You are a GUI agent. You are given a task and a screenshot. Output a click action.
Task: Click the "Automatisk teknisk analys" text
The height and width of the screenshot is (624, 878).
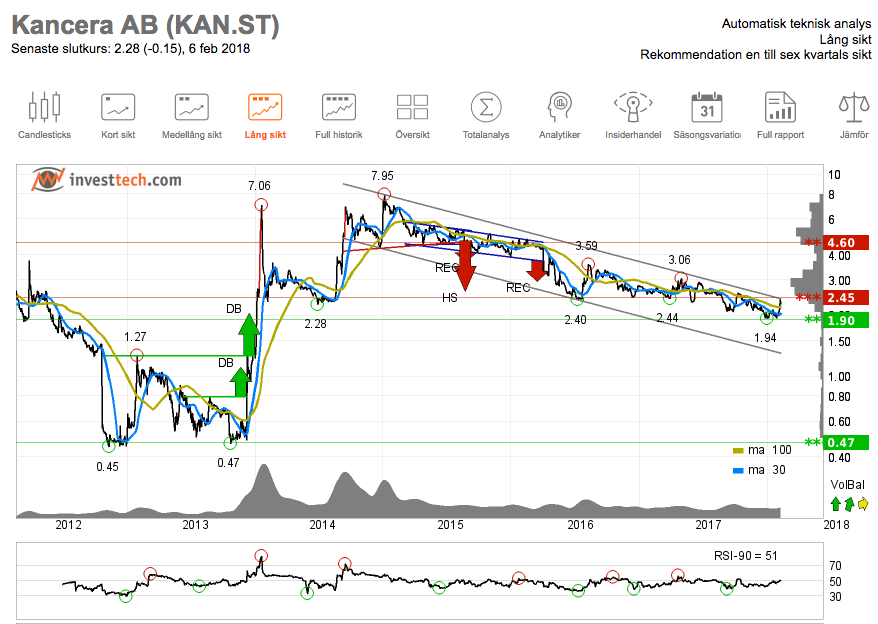(x=796, y=24)
